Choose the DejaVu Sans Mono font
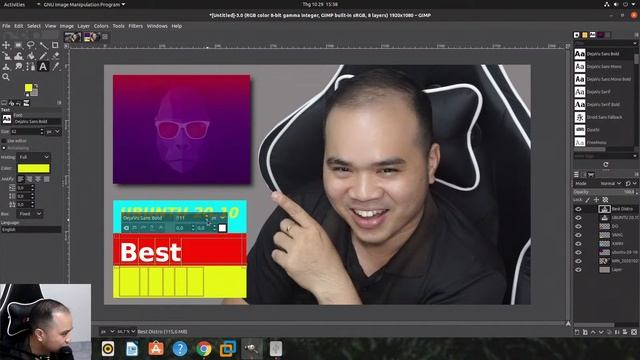 (605, 67)
